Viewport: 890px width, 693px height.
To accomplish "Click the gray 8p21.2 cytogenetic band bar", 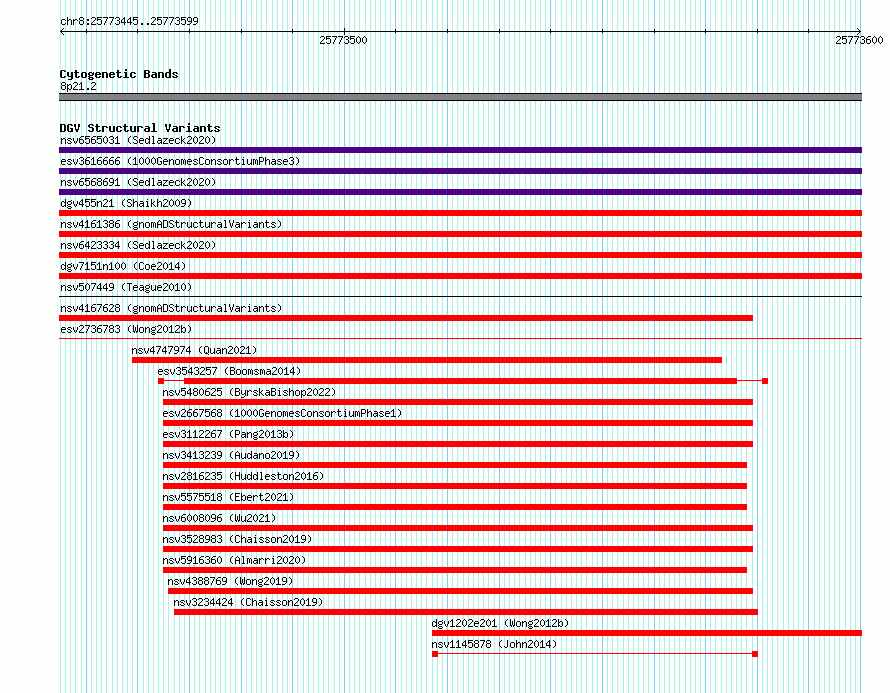I will pyautogui.click(x=460, y=97).
